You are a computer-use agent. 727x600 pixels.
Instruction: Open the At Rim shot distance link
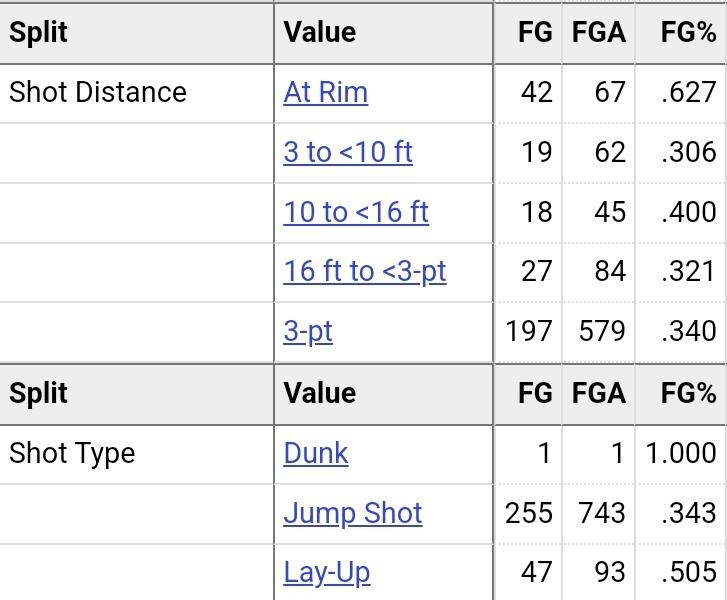tap(325, 92)
